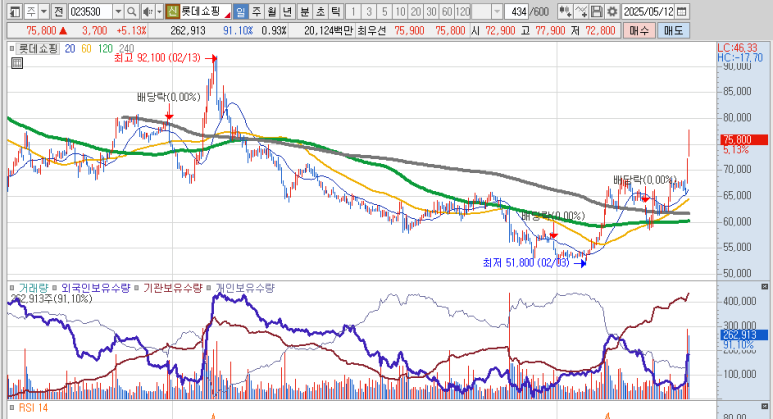
Task: Open the calendar date picker icon
Action: pos(682,11)
